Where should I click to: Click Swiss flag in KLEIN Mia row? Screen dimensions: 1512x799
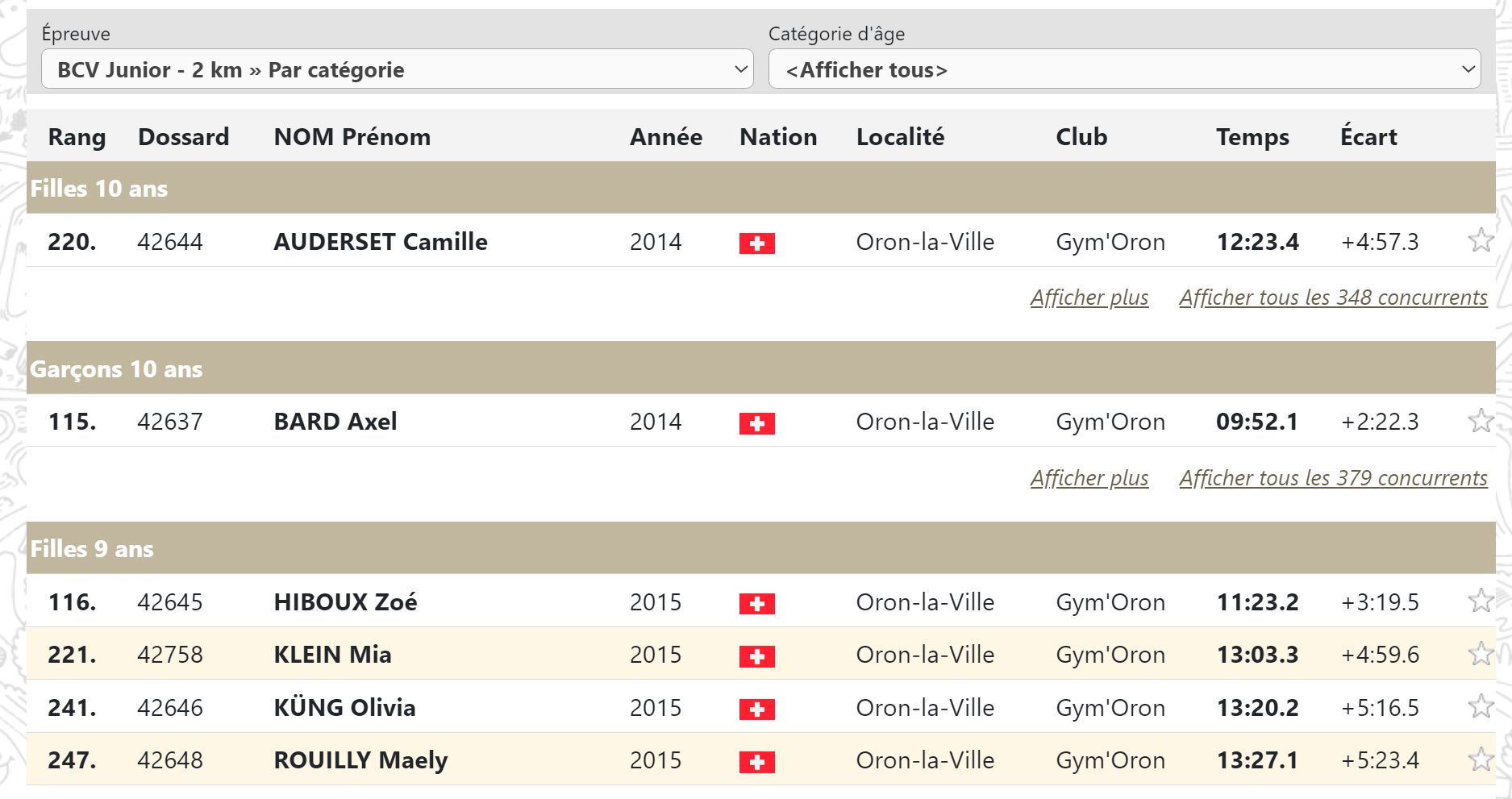756,656
